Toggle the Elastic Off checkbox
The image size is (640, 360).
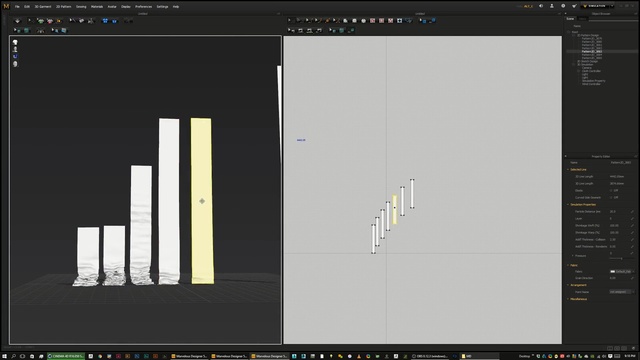tap(611, 190)
